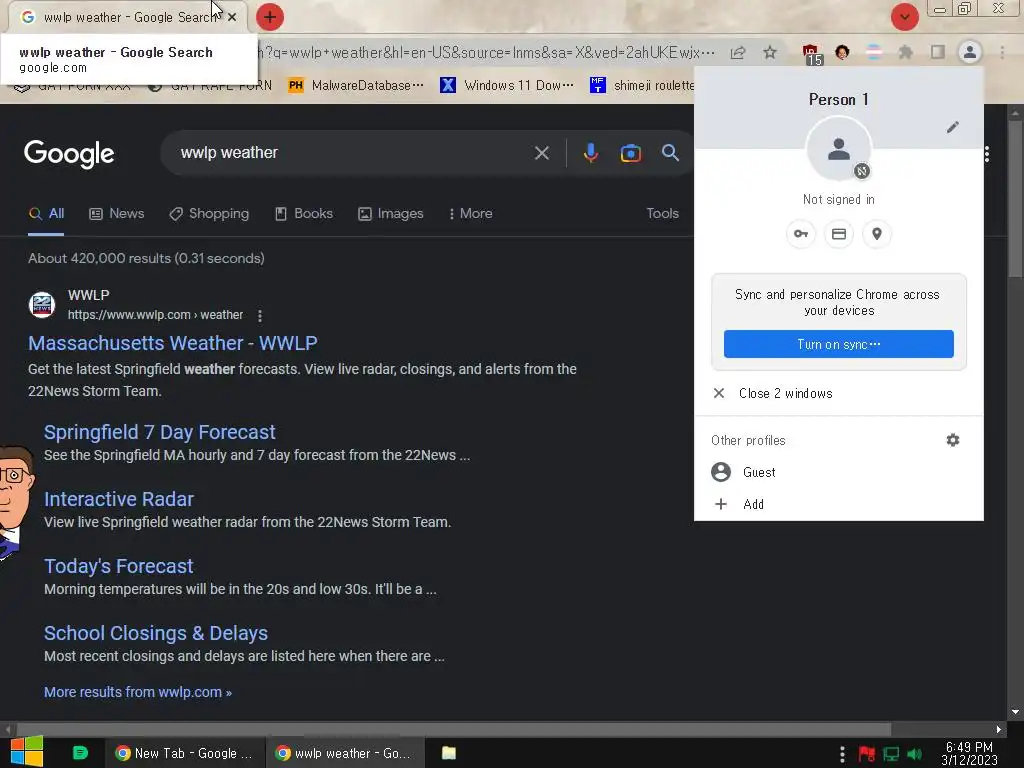Switch to the Books tab

coord(304,214)
